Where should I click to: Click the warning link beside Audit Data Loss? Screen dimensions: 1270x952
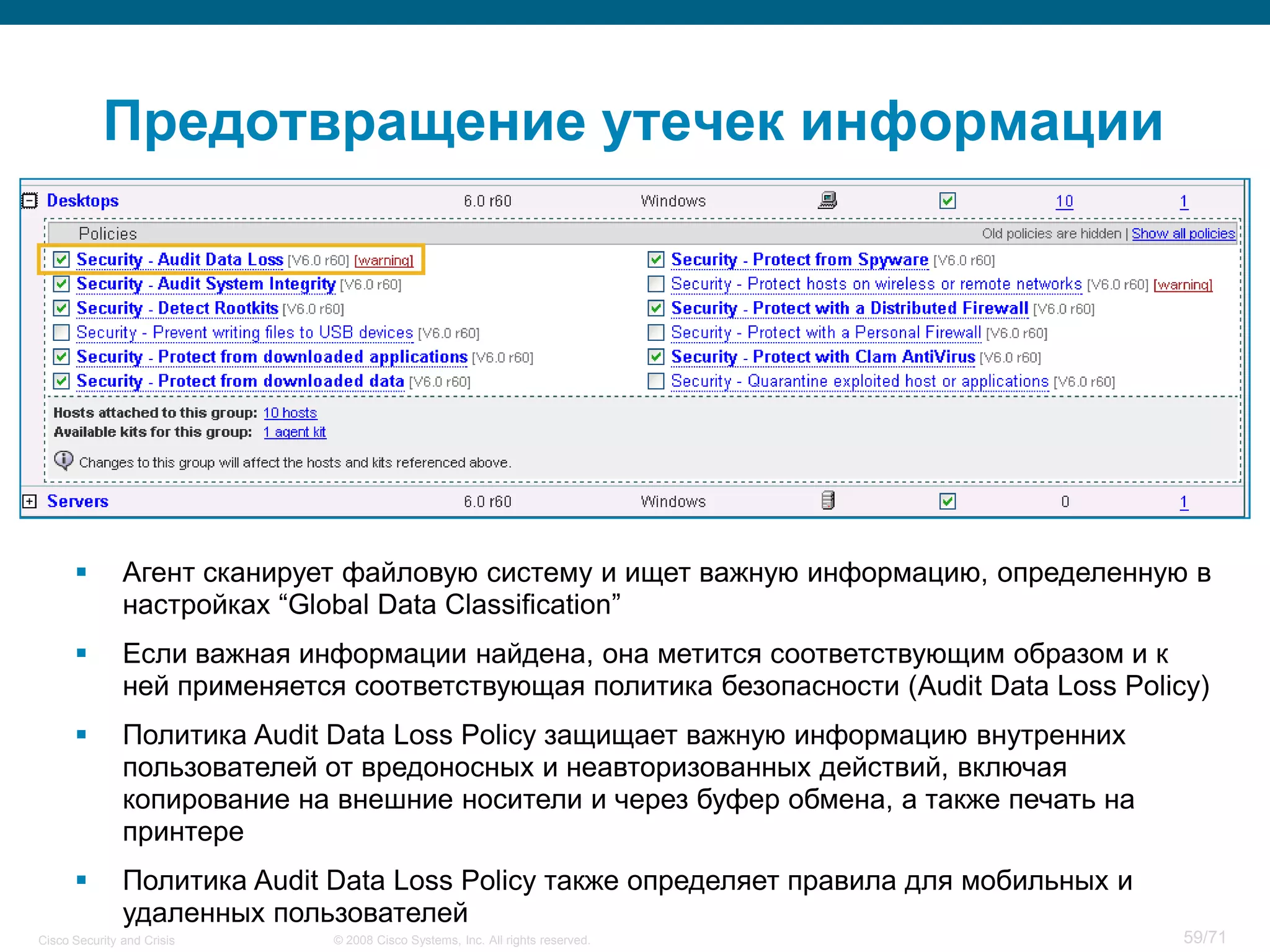point(384,261)
